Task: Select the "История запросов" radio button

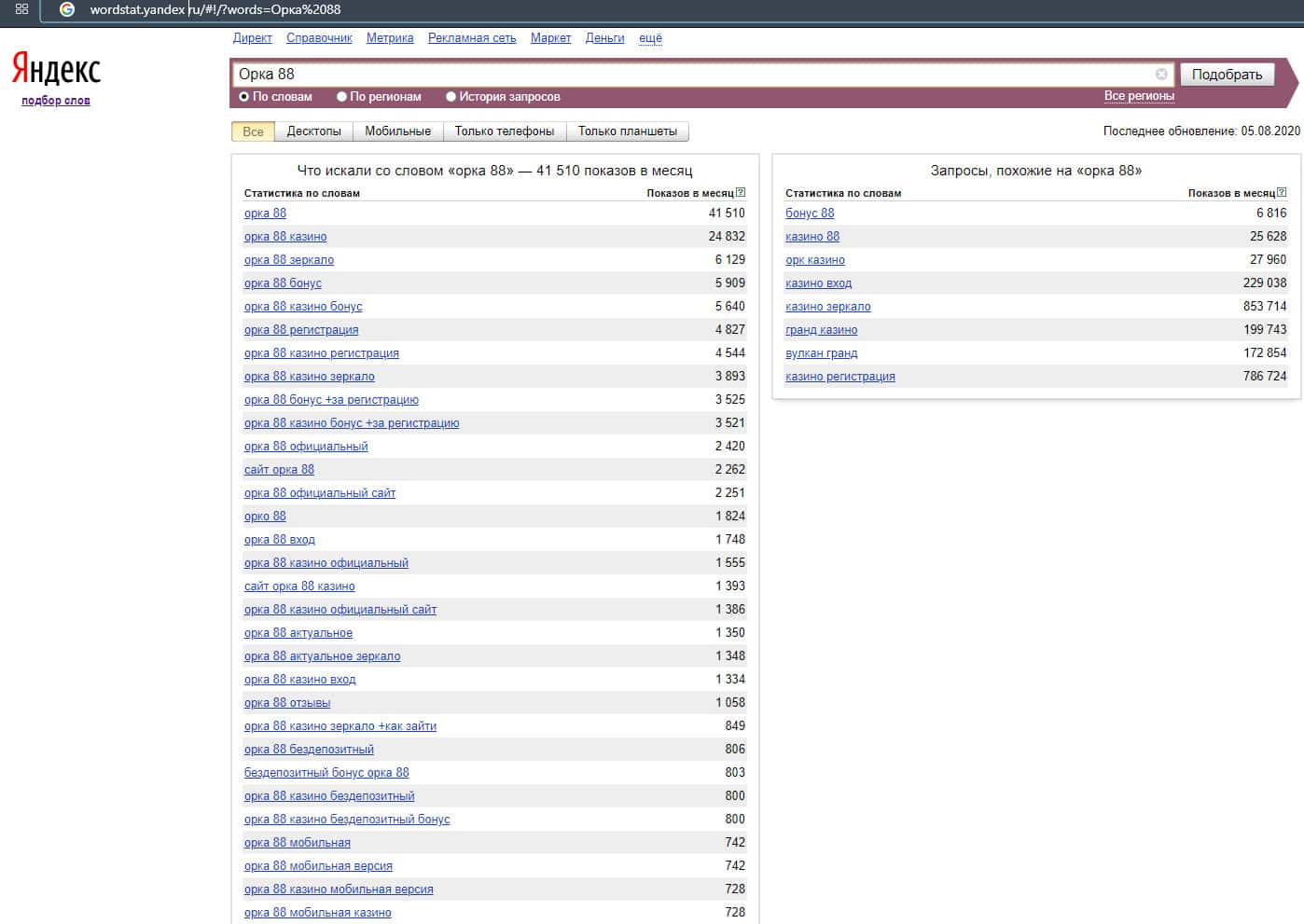Action: (x=451, y=97)
